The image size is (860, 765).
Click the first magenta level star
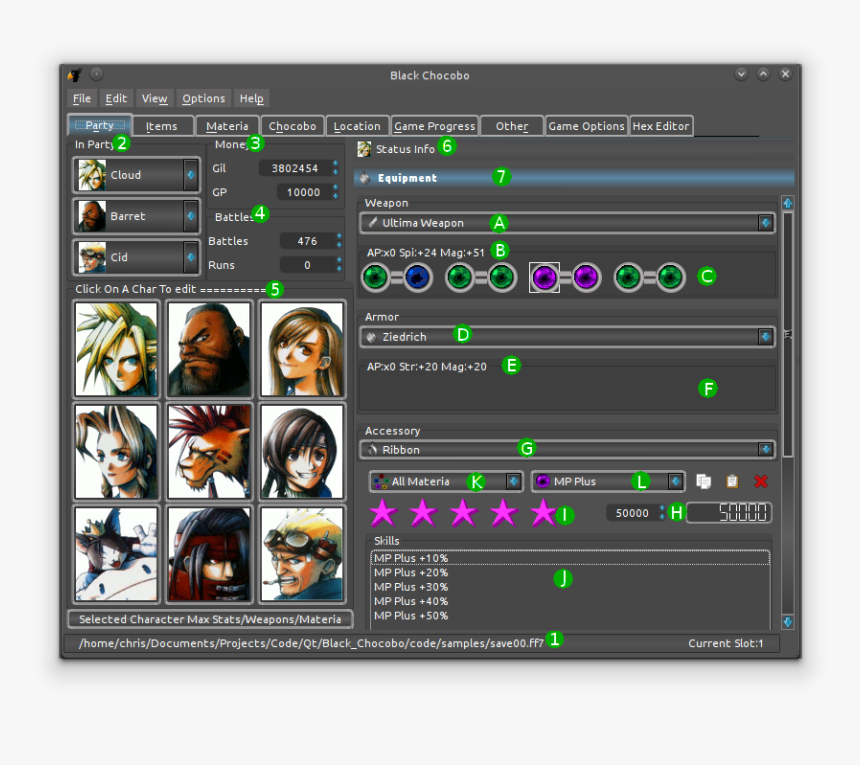pos(383,513)
